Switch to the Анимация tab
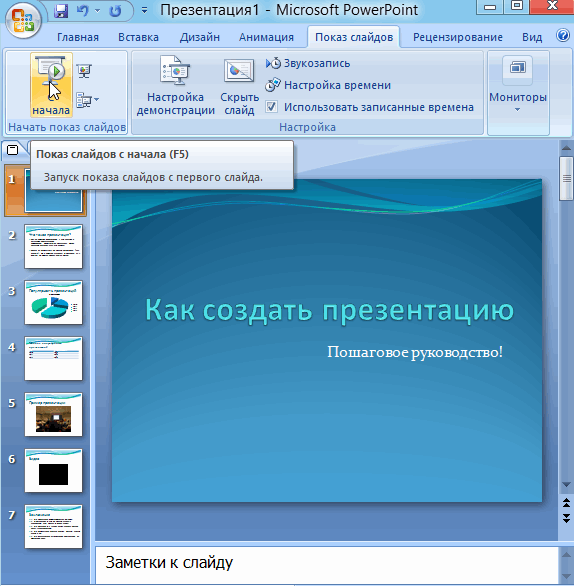 click(266, 37)
